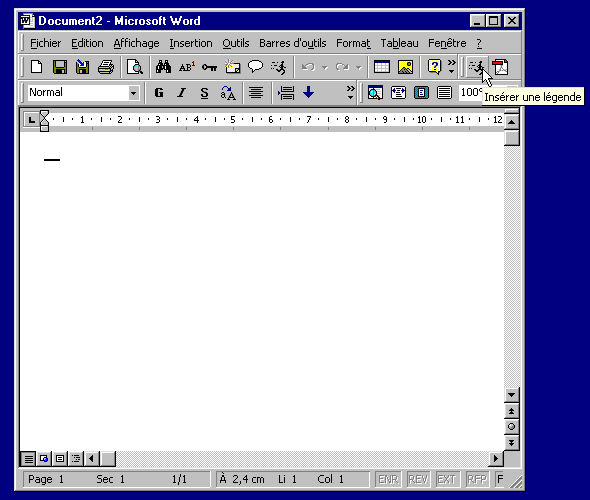Click the magnifier document zoom icon
The image size is (590, 500).
[x=375, y=93]
